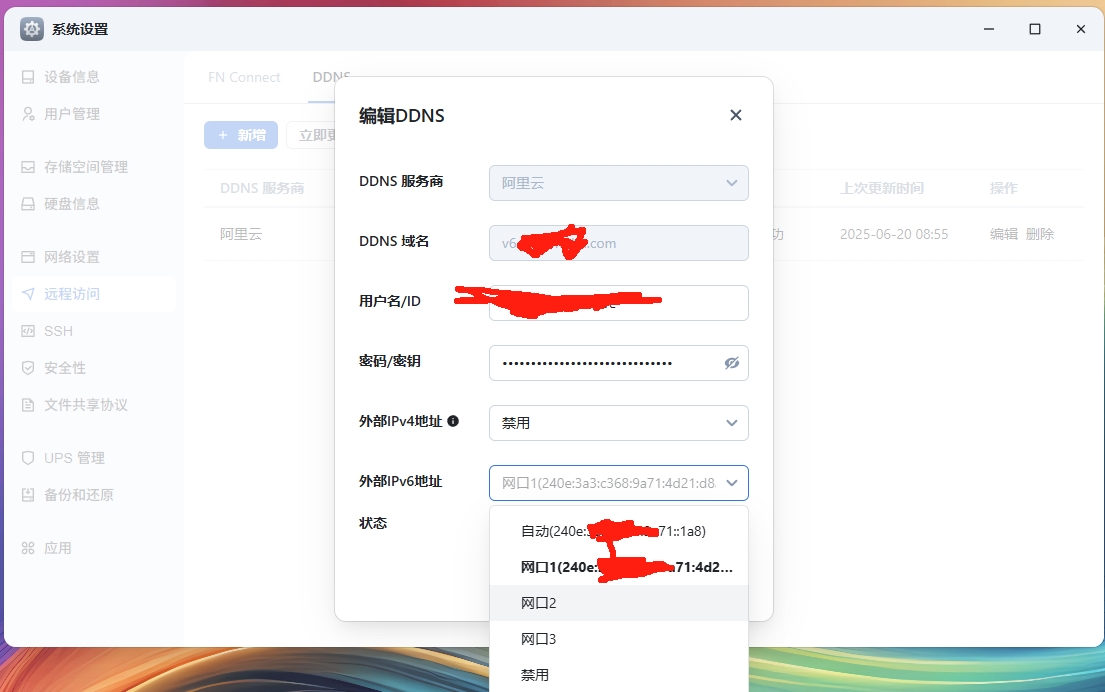1105x692 pixels.
Task: Select the 自动 IPv6 option
Action: point(619,531)
